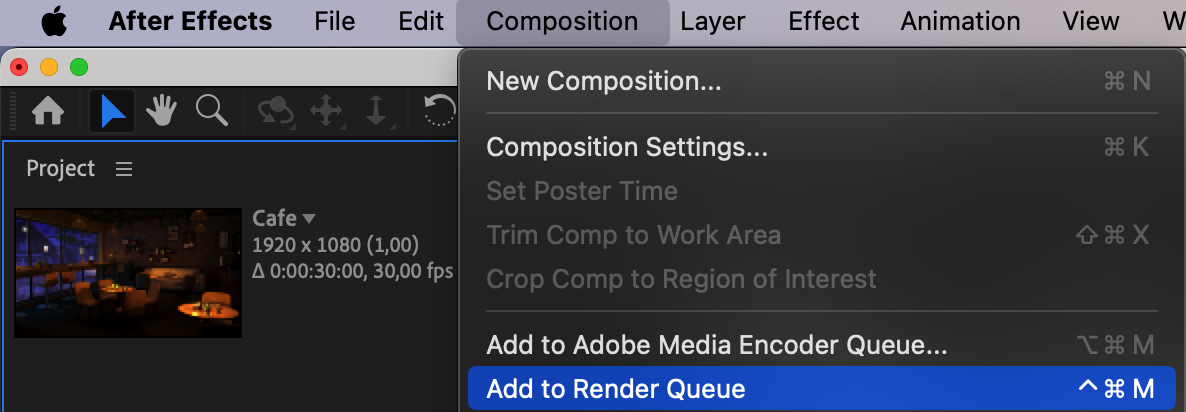Select the Selection arrow tool
This screenshot has width=1186, height=412.
(112, 112)
